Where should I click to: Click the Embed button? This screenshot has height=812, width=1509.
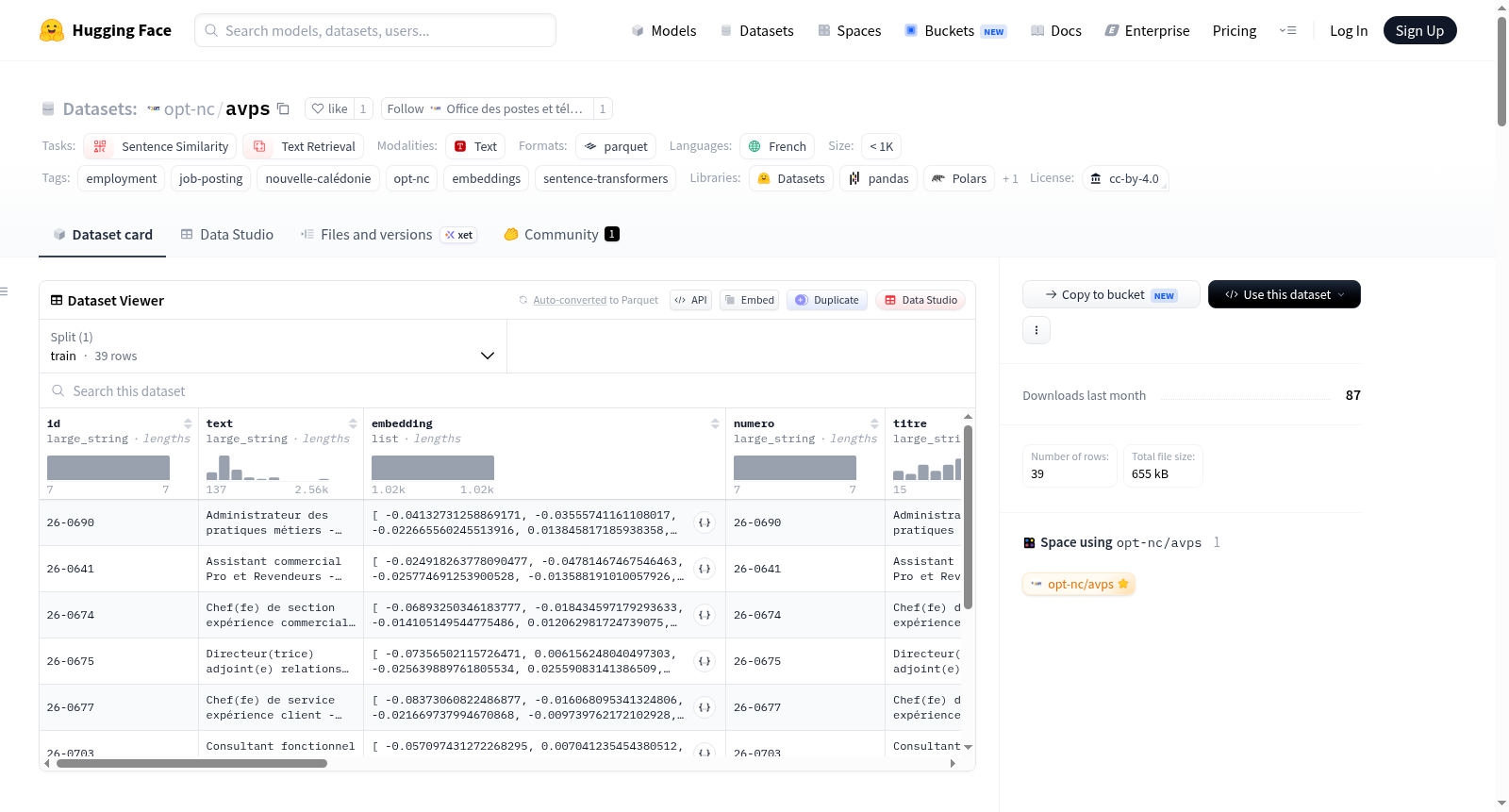click(x=749, y=300)
